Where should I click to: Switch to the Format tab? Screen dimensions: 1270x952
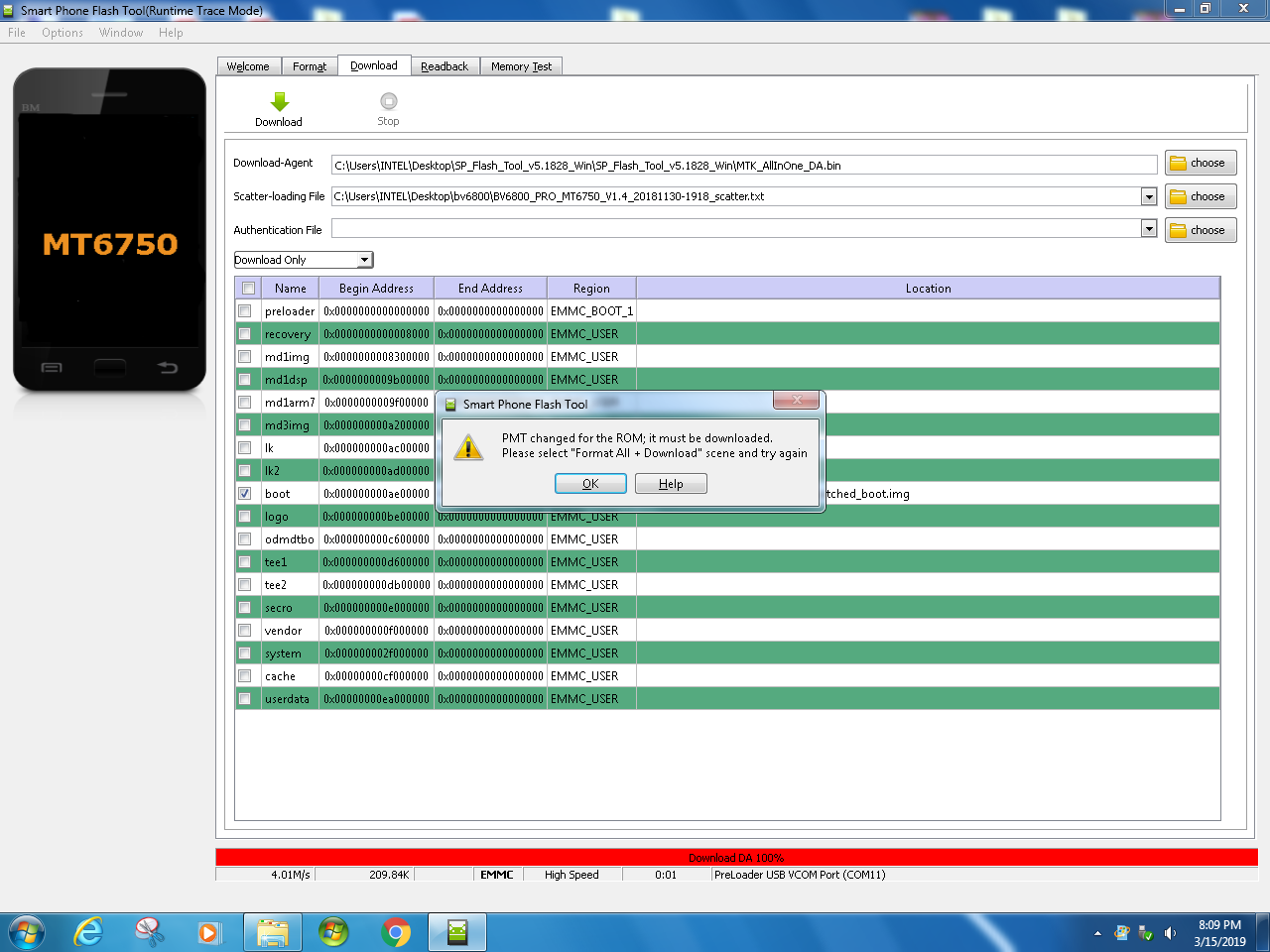(310, 66)
